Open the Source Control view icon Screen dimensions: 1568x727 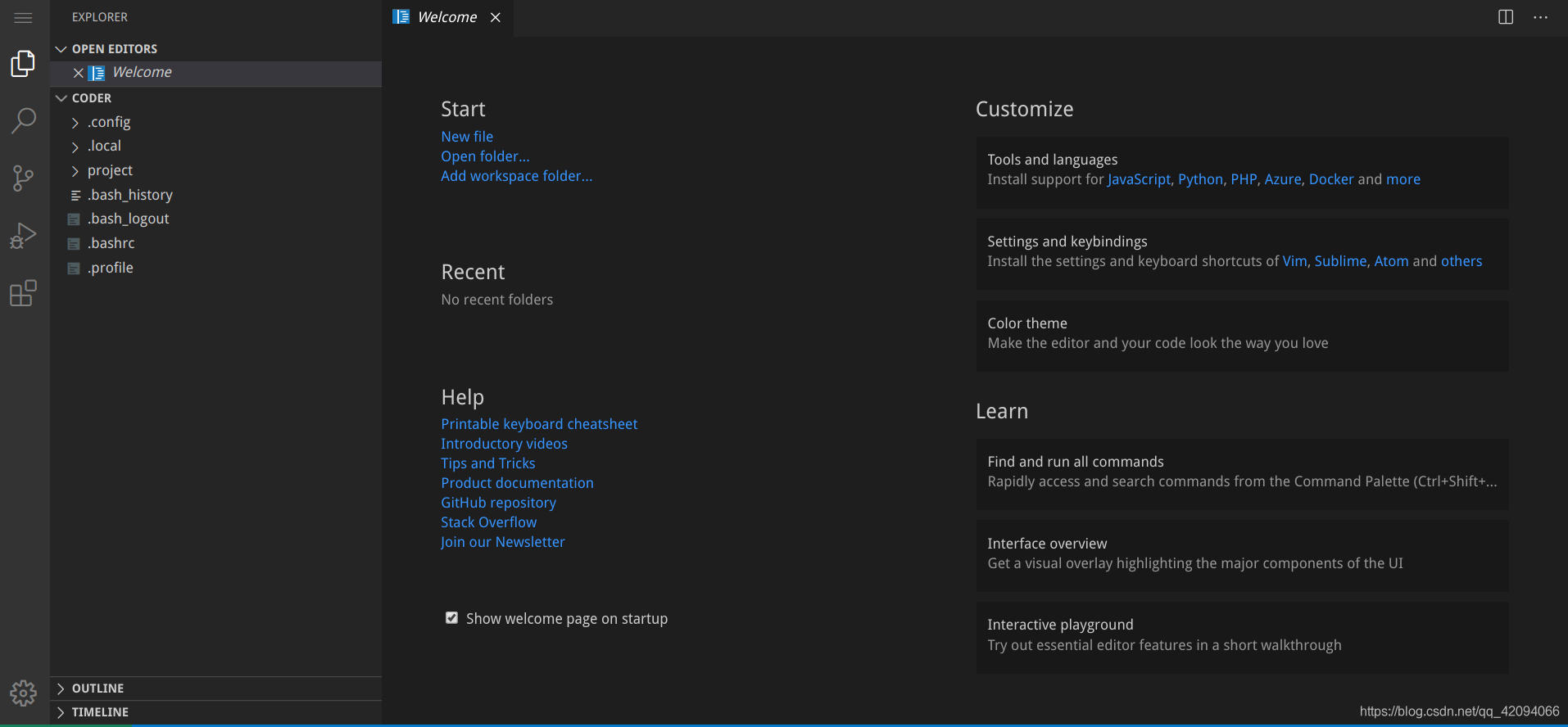(x=24, y=178)
